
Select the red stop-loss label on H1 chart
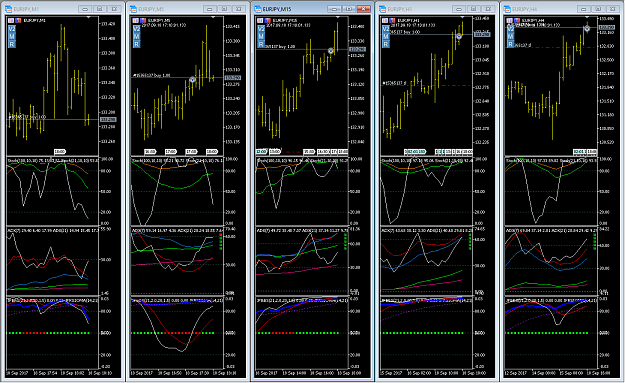[395, 83]
